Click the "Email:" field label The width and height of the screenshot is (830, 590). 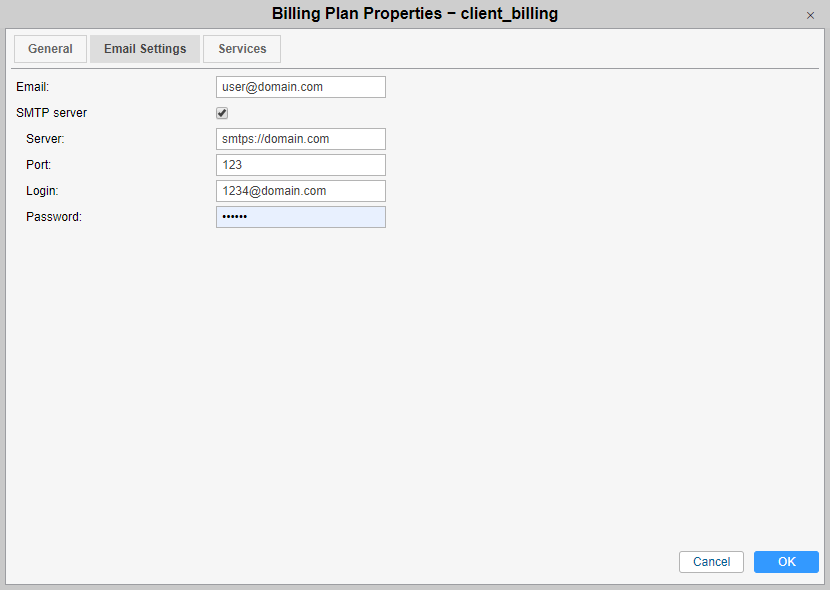[32, 87]
